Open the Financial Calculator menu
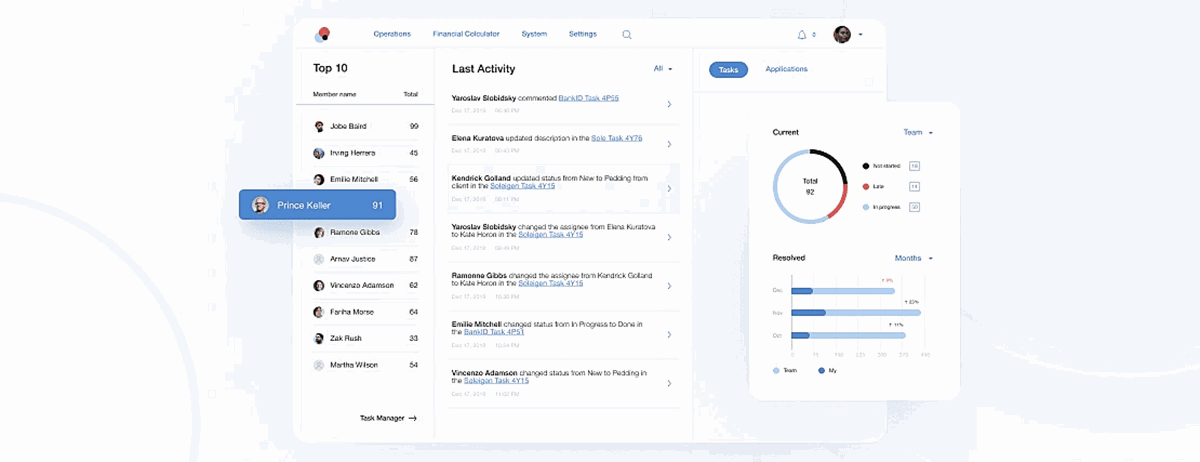1200x462 pixels. click(466, 34)
